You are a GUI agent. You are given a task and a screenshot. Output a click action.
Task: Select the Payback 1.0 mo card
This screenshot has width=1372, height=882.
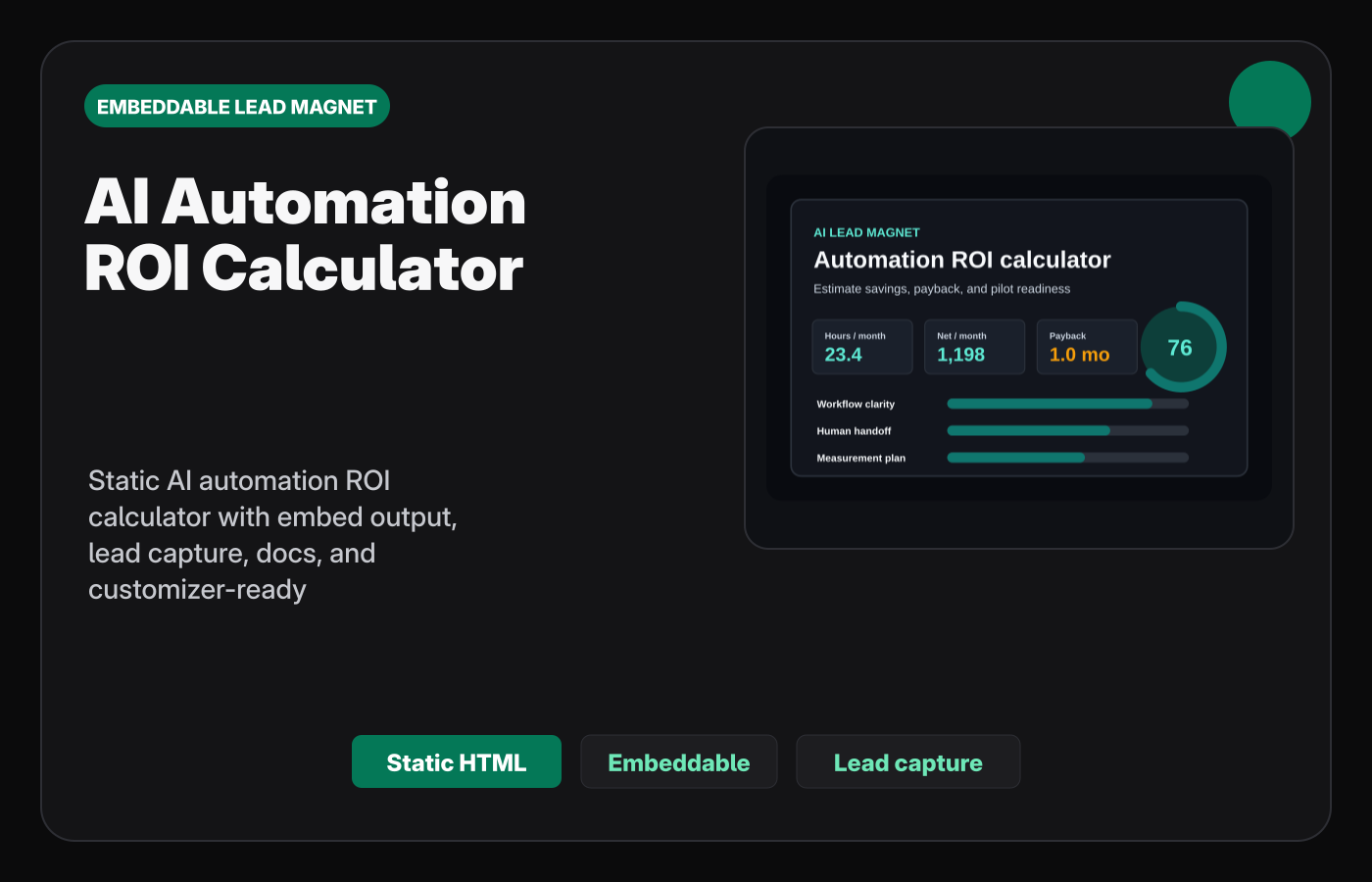pyautogui.click(x=1087, y=347)
